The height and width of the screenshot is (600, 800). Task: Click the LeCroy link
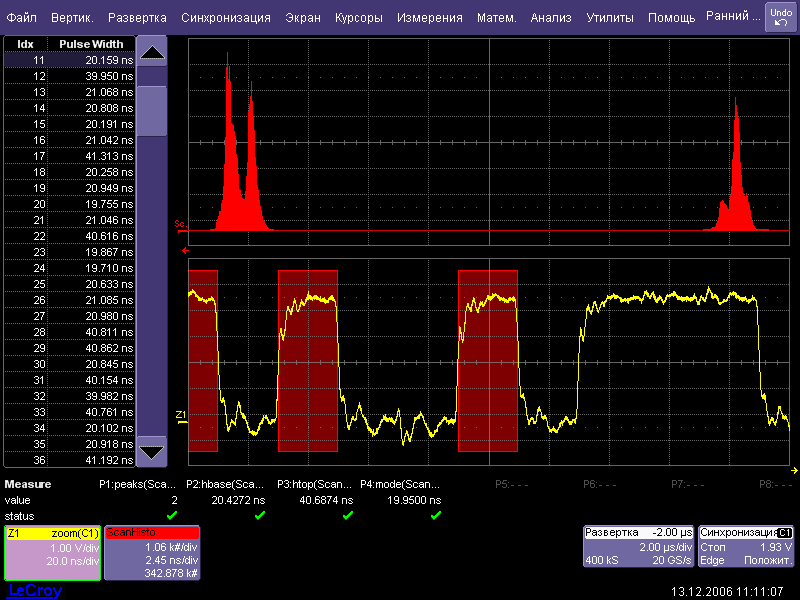pyautogui.click(x=35, y=590)
